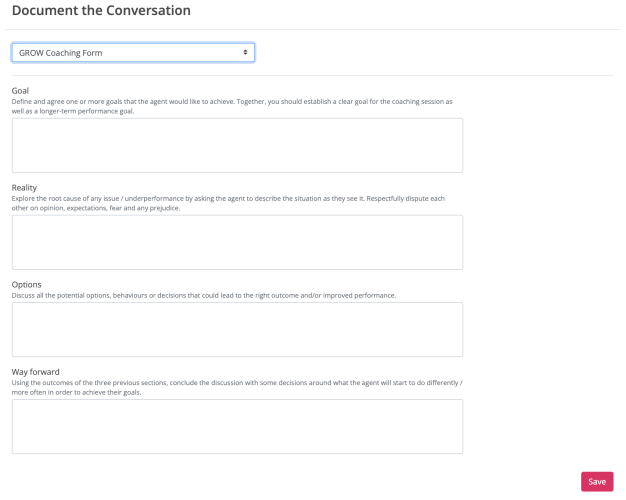Click into the Way forward text field

pyautogui.click(x=237, y=426)
